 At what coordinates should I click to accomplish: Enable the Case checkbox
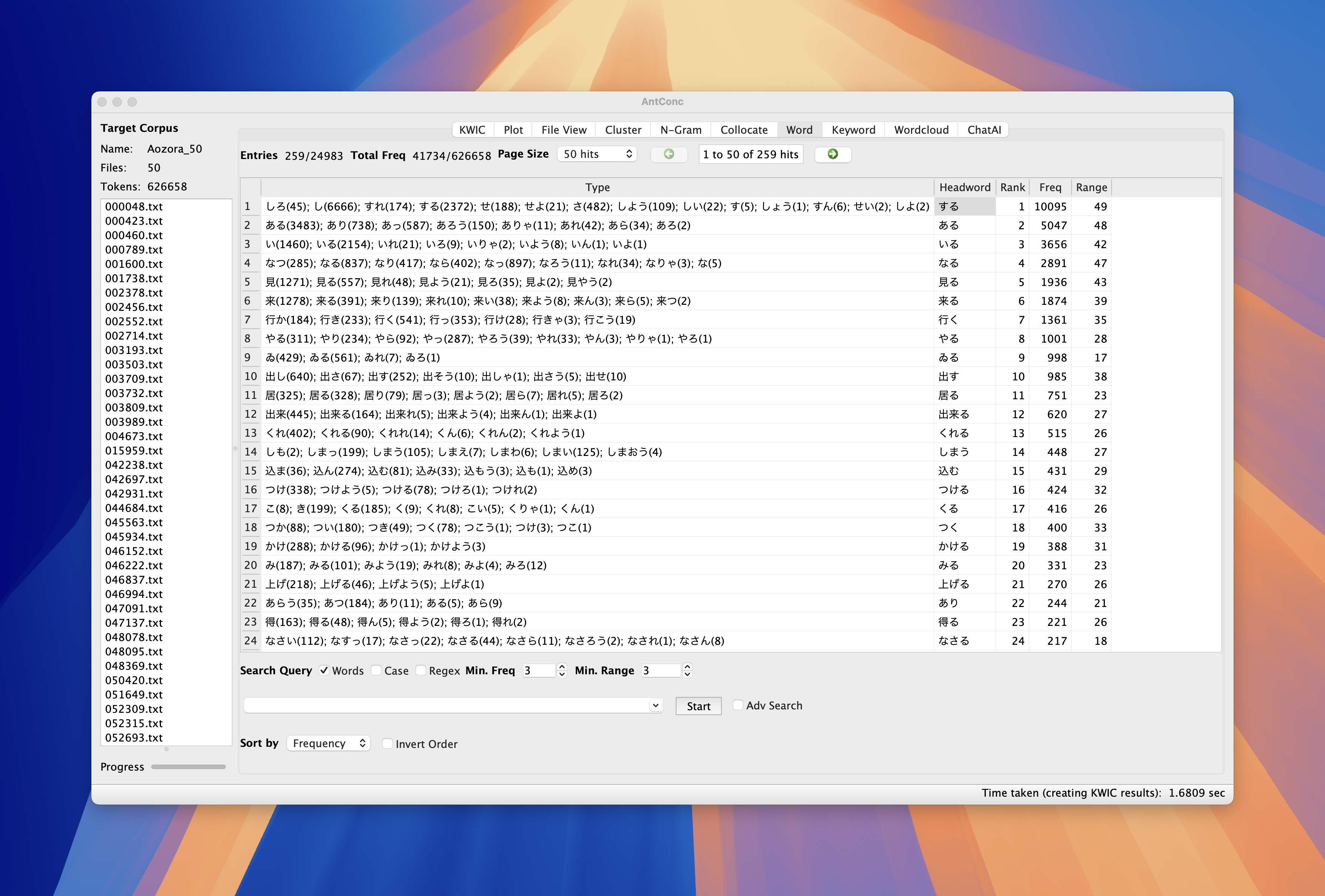(x=376, y=670)
